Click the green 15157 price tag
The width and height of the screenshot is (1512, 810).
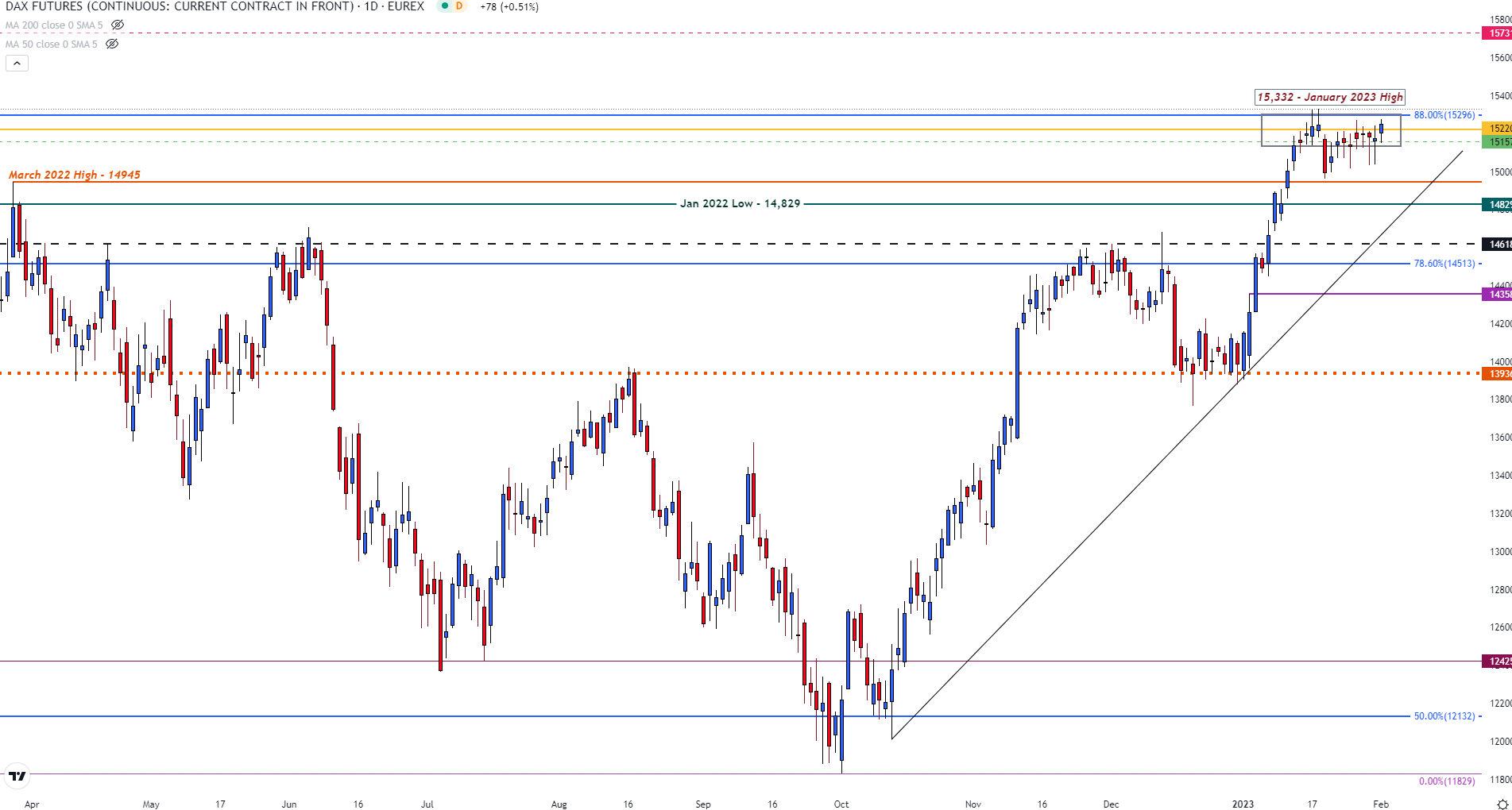tap(1498, 141)
